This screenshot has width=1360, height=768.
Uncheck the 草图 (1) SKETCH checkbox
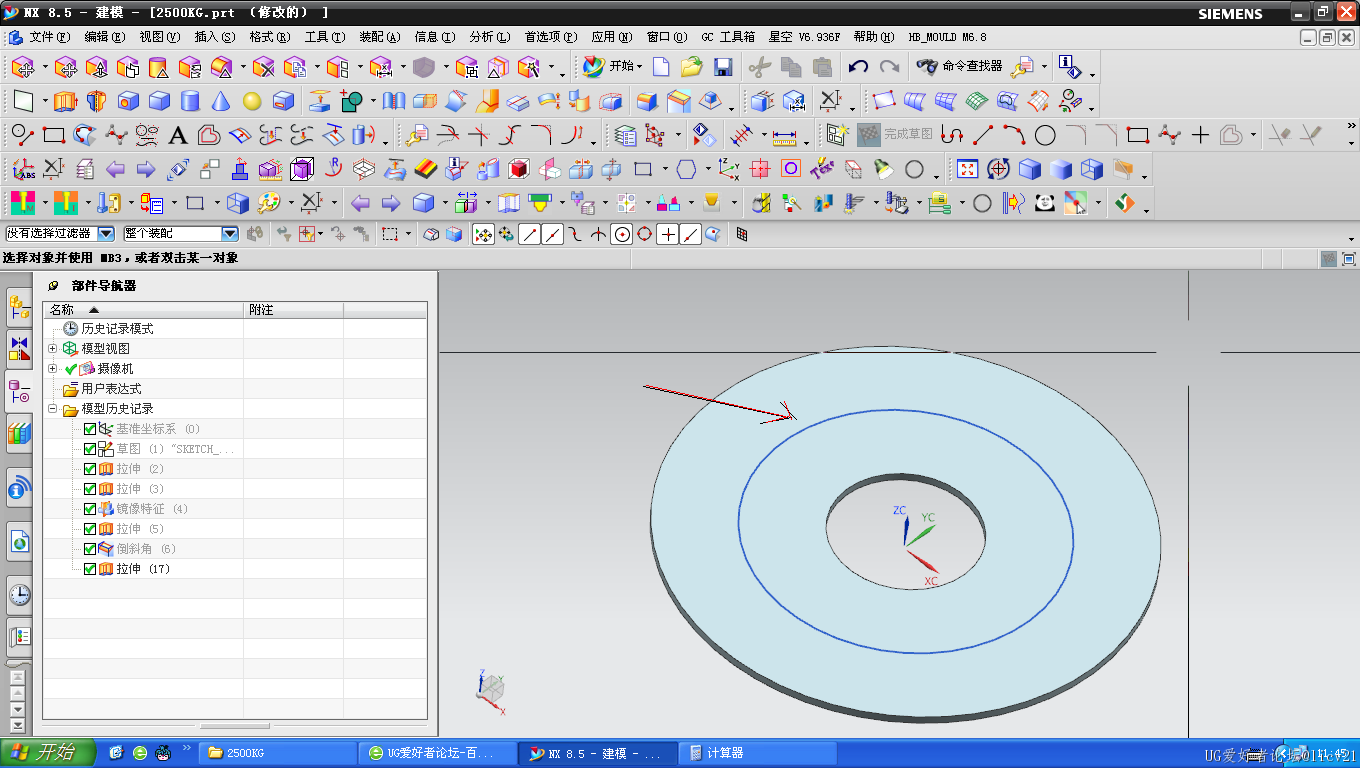90,449
